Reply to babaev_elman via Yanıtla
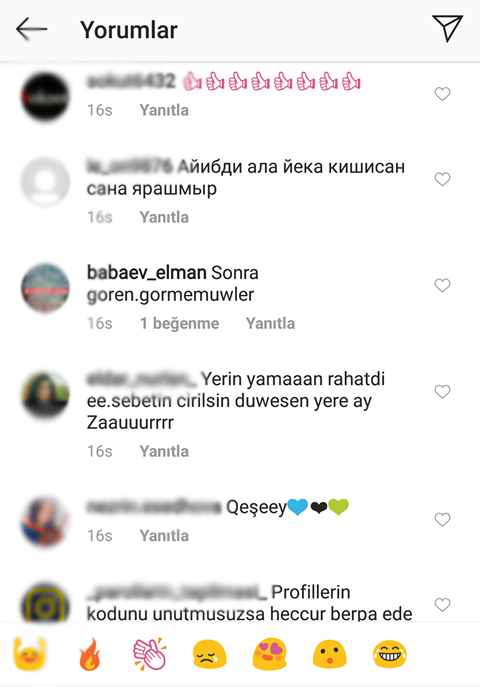Viewport: 480px width, 687px height. pos(270,323)
